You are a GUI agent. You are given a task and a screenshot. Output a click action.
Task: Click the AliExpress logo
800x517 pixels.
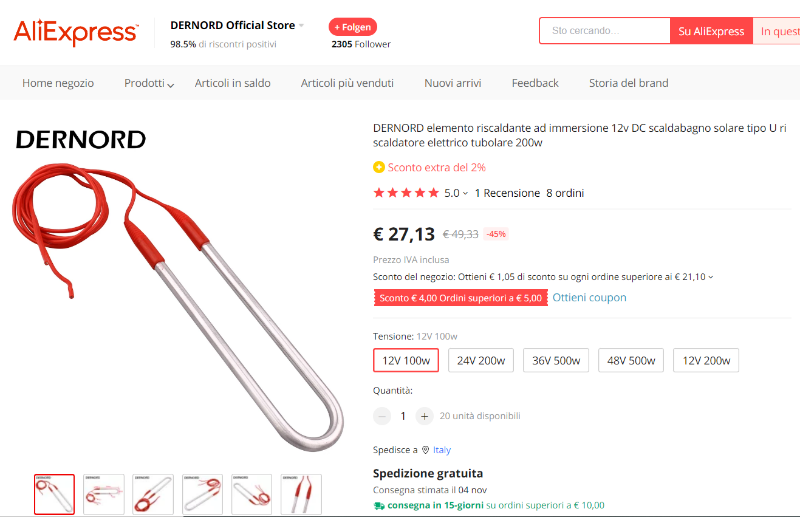(76, 32)
